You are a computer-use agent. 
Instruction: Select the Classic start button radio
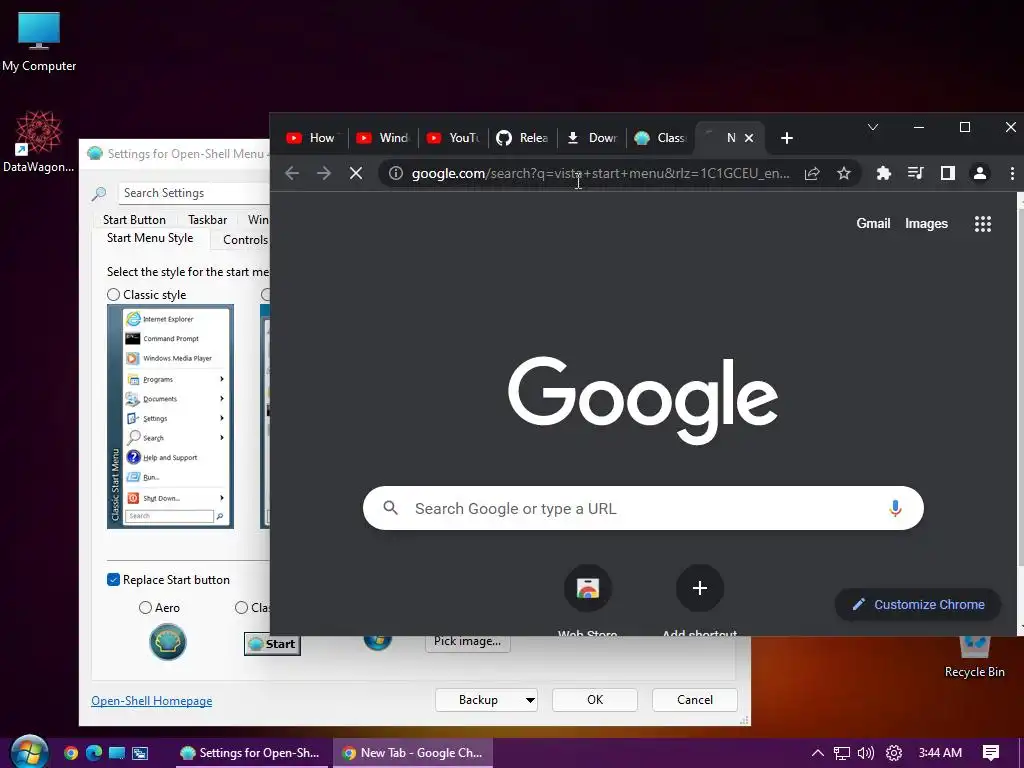(x=241, y=608)
